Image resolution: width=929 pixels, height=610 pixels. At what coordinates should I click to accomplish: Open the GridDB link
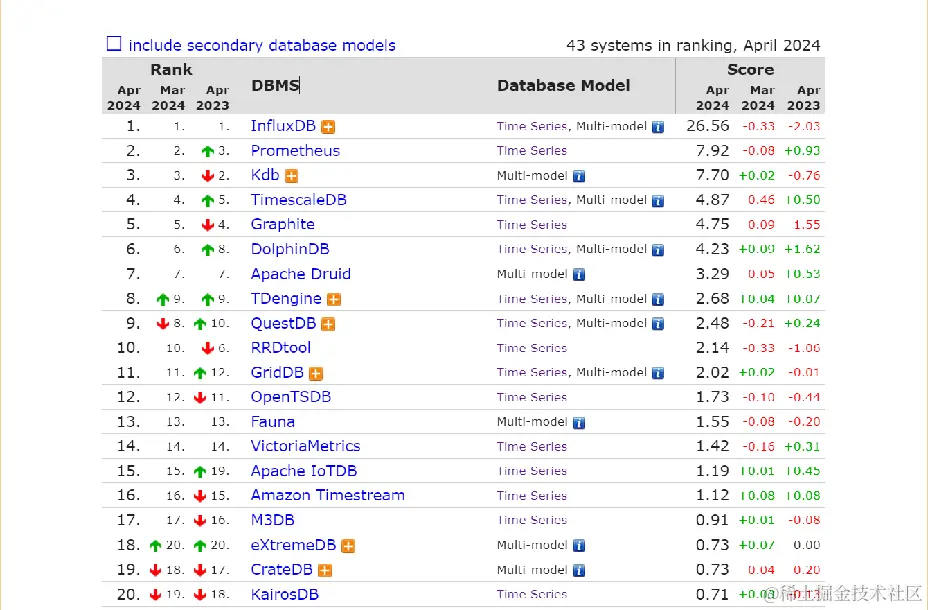pyautogui.click(x=277, y=373)
